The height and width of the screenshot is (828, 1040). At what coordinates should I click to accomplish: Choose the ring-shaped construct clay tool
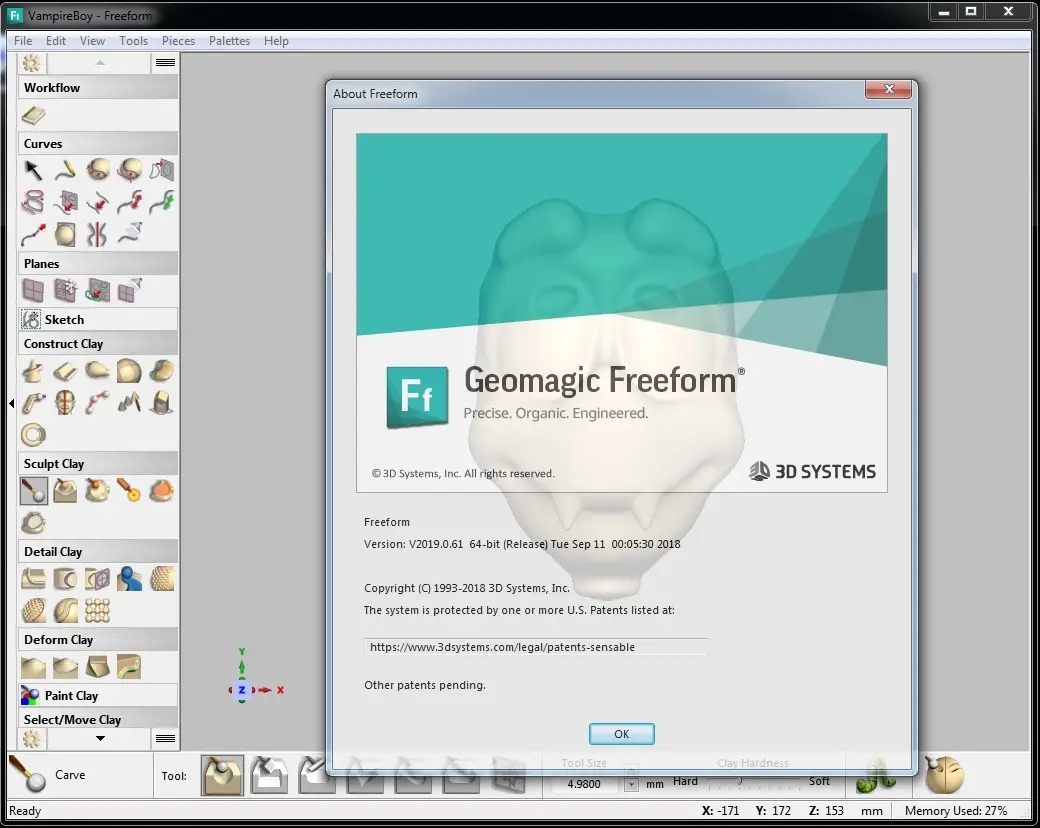(32, 435)
